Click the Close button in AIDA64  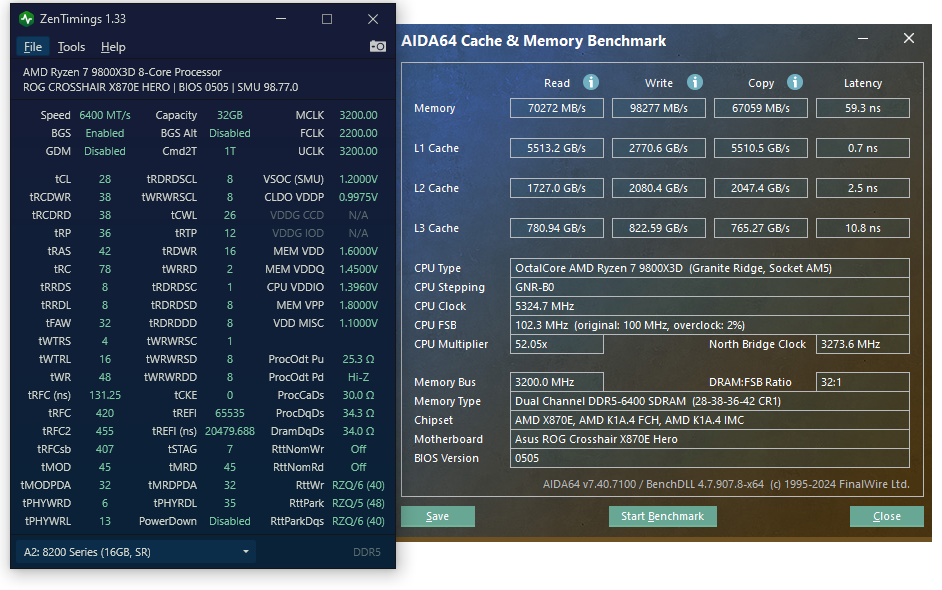pyautogui.click(x=886, y=516)
